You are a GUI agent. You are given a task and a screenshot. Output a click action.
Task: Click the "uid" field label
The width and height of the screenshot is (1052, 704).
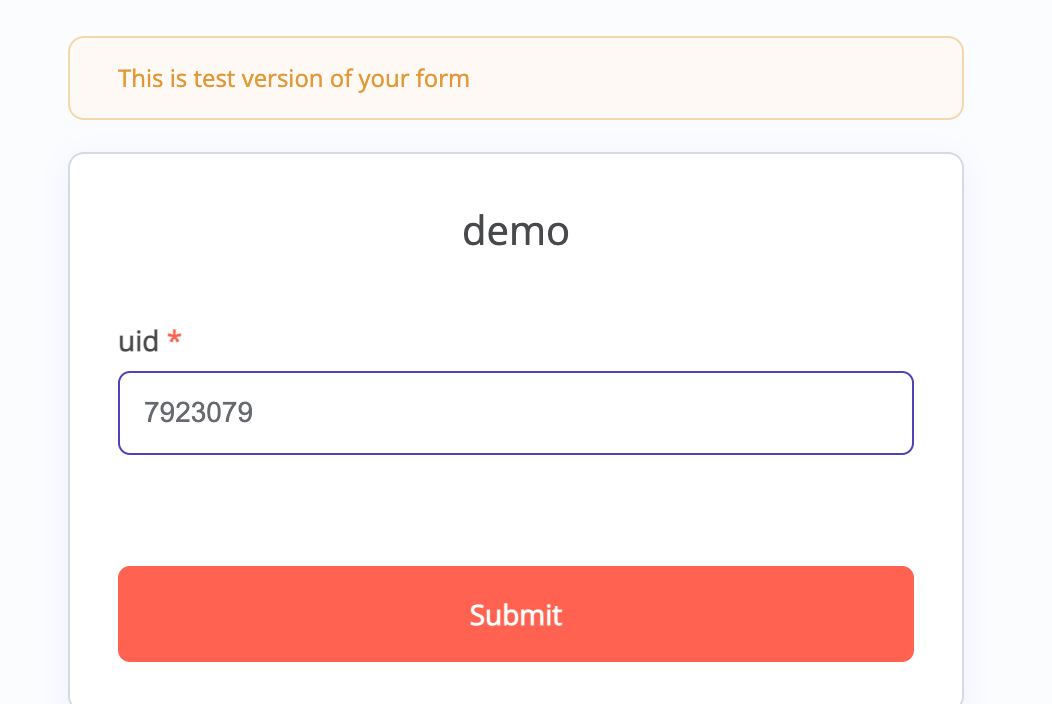pyautogui.click(x=138, y=342)
